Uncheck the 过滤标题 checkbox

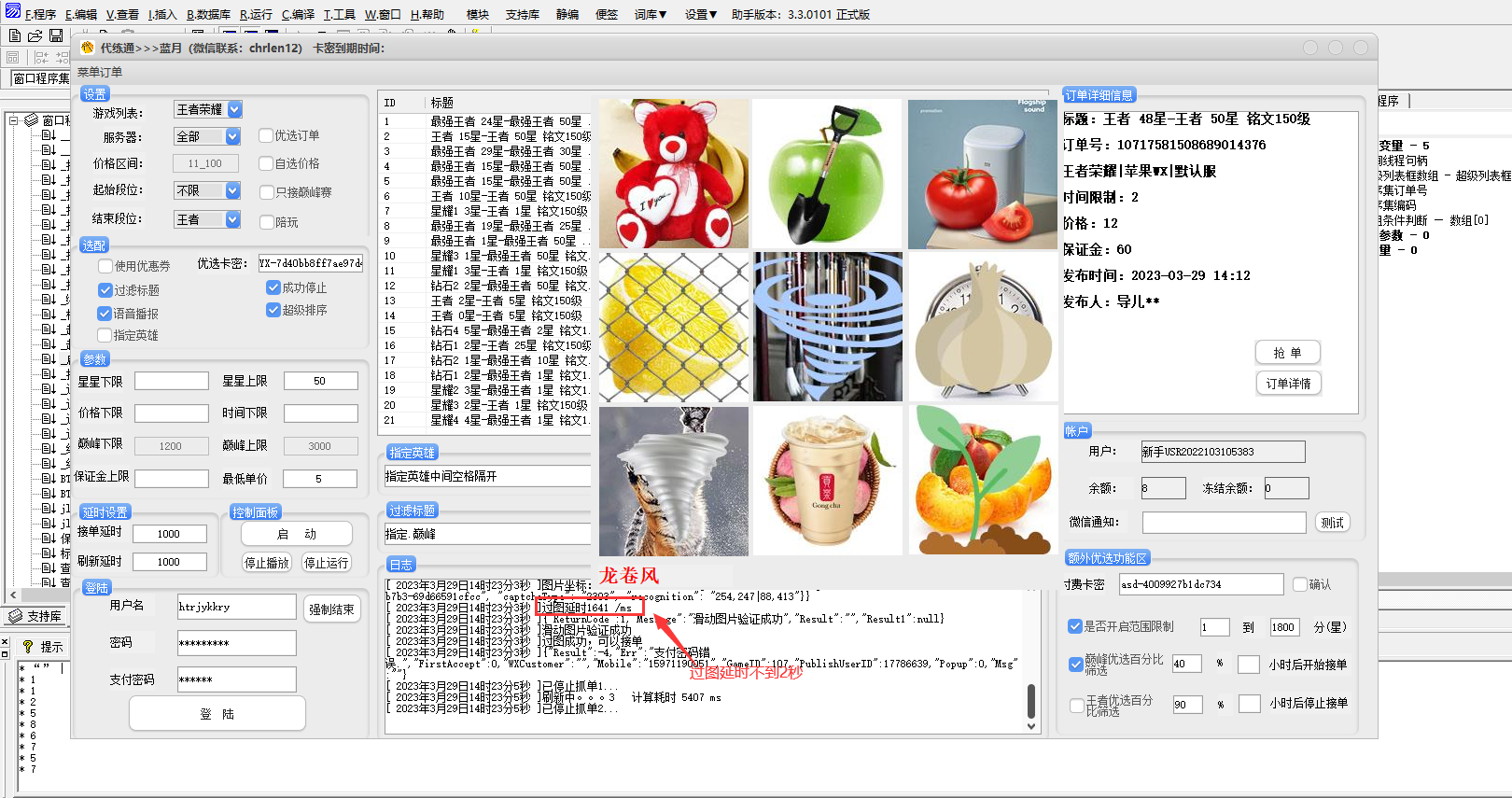[x=105, y=290]
